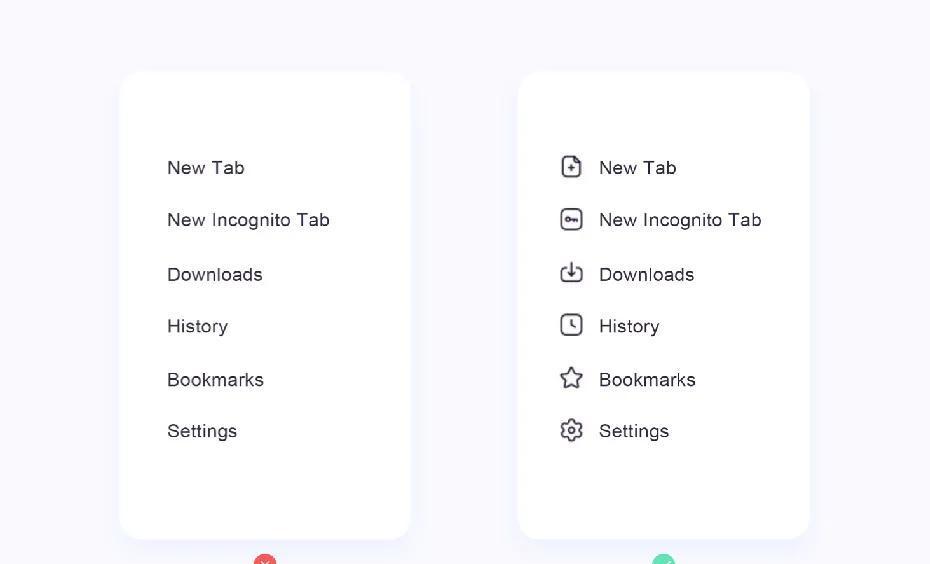Click the History clock icon
This screenshot has height=564, width=930.
pos(571,325)
